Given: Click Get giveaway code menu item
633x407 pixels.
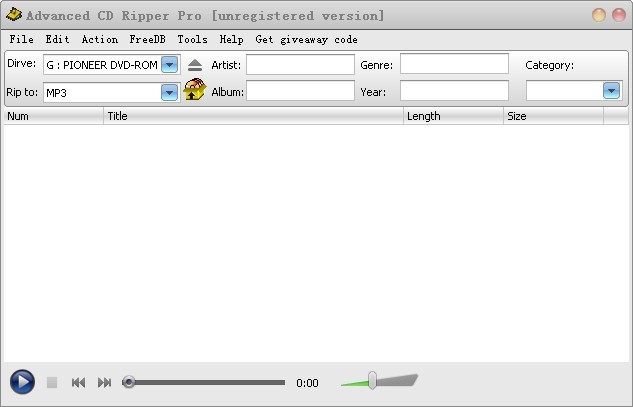Looking at the screenshot, I should click(306, 39).
